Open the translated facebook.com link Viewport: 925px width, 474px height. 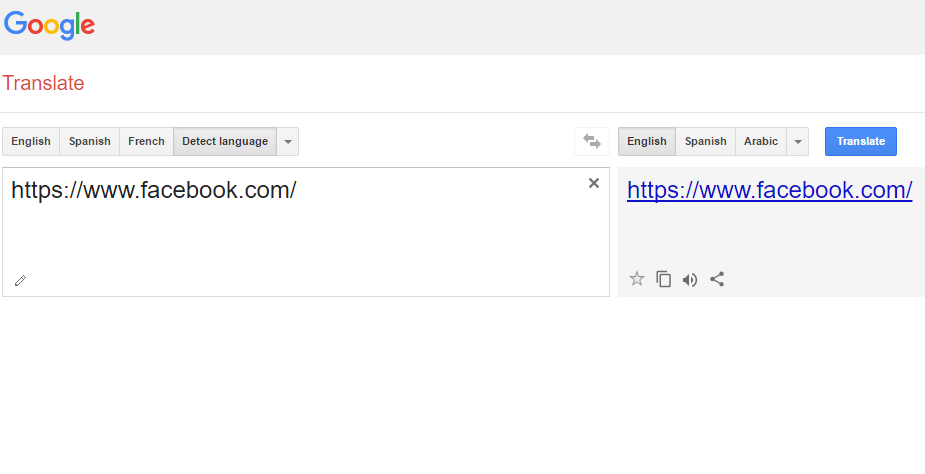[x=769, y=191]
